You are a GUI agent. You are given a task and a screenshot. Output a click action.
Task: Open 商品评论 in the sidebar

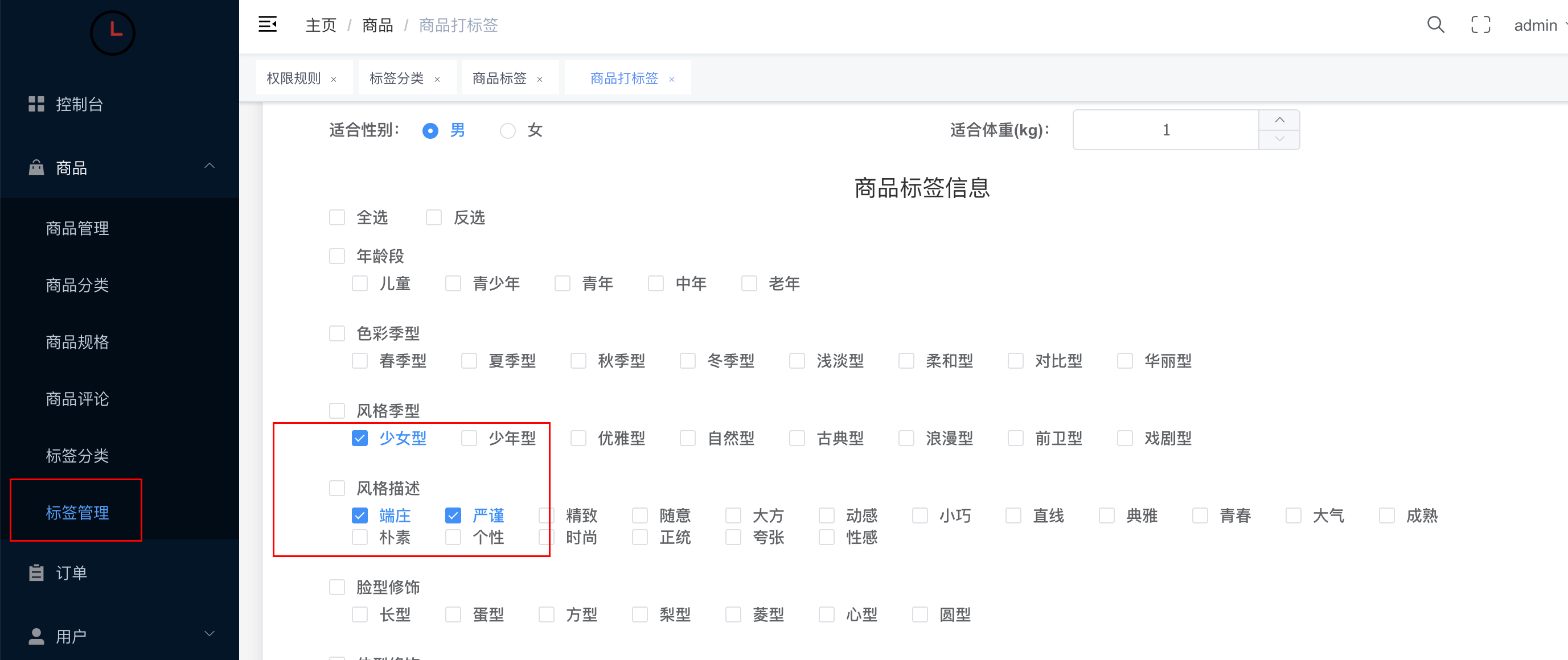[x=77, y=398]
